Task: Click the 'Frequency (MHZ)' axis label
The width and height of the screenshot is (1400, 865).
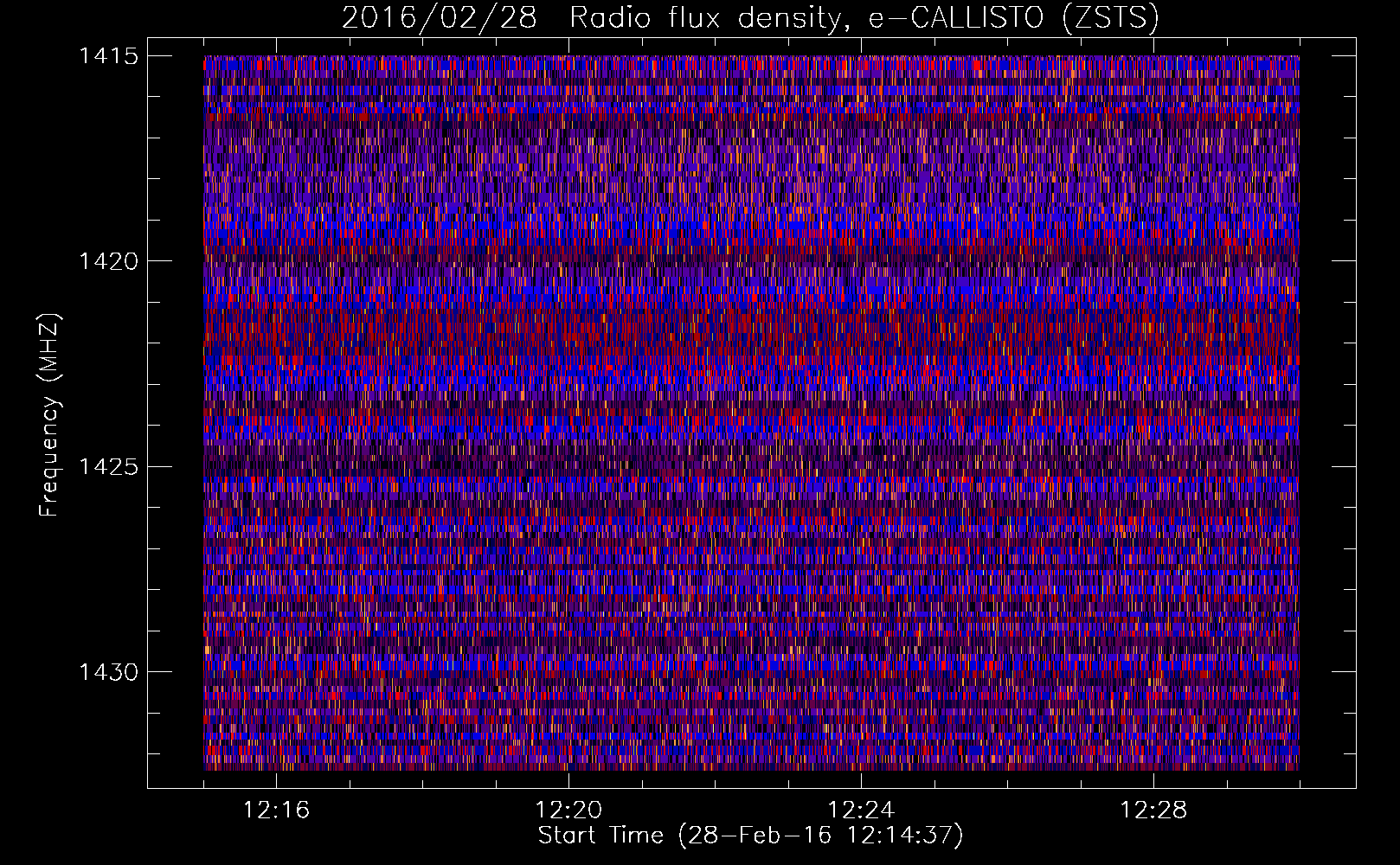Action: 49,415
